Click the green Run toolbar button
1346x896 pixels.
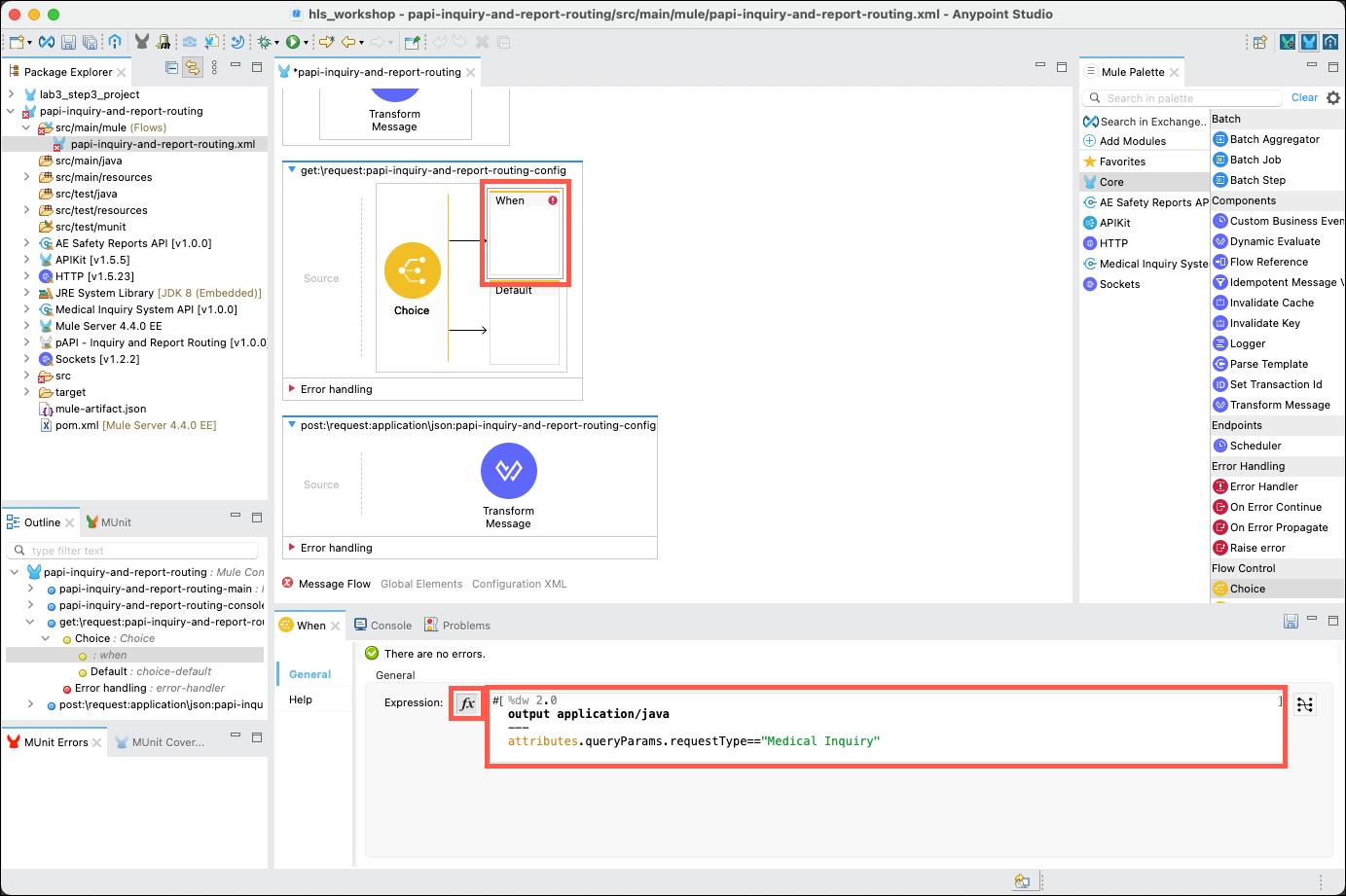[292, 42]
